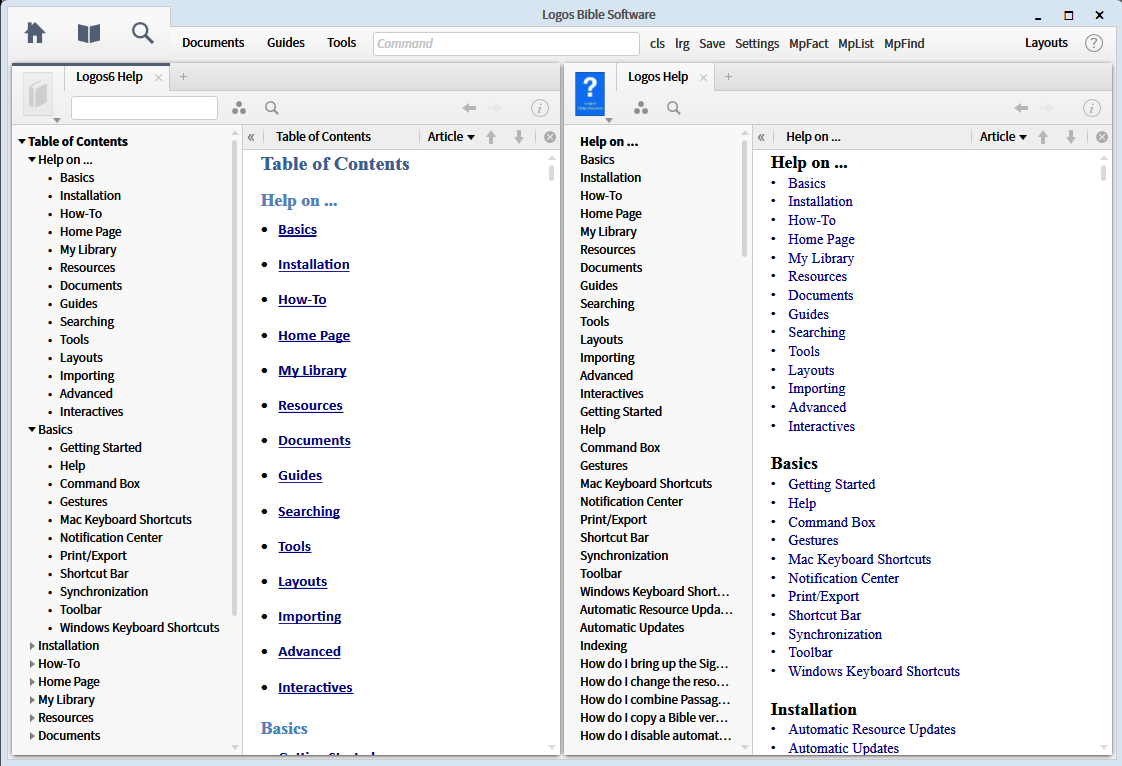1122x766 pixels.
Task: Expand the Documents tree node
Action: coord(32,735)
